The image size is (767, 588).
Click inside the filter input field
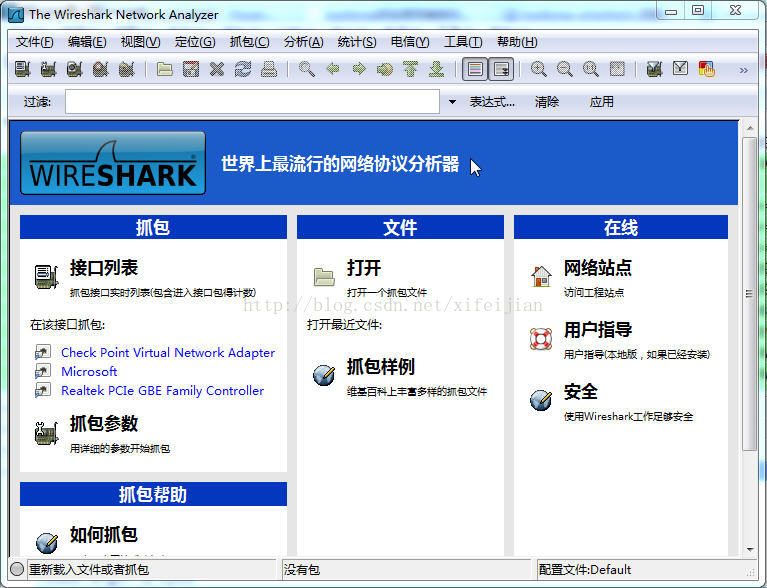[252, 101]
